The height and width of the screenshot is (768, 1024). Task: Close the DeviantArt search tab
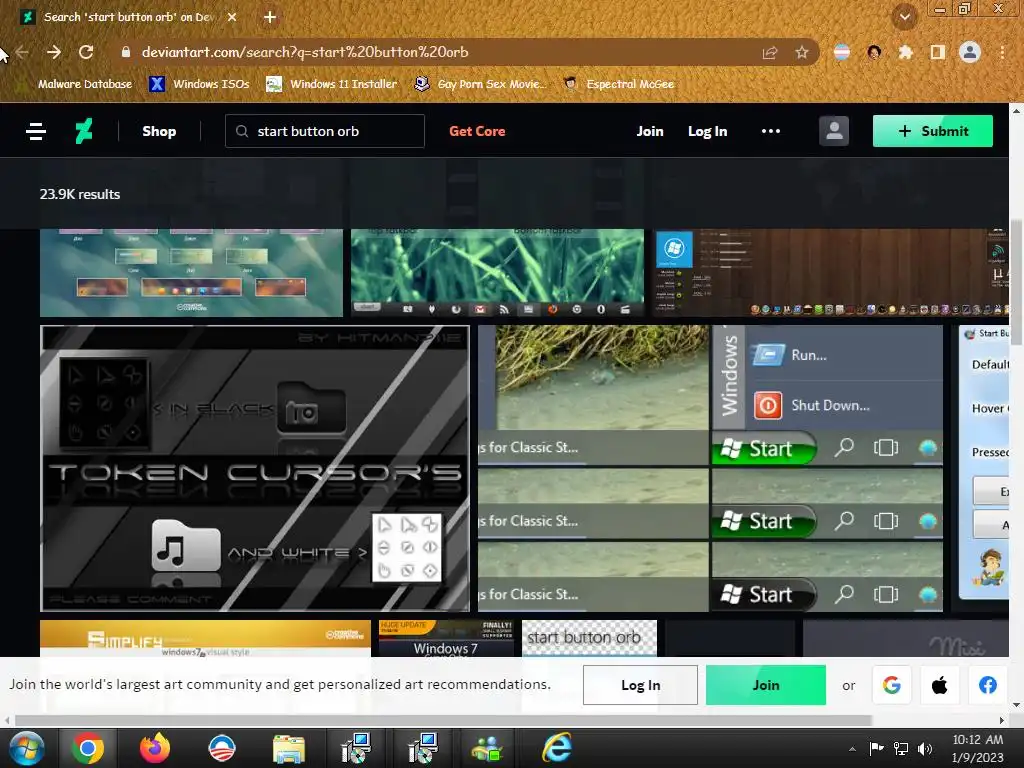pyautogui.click(x=232, y=18)
